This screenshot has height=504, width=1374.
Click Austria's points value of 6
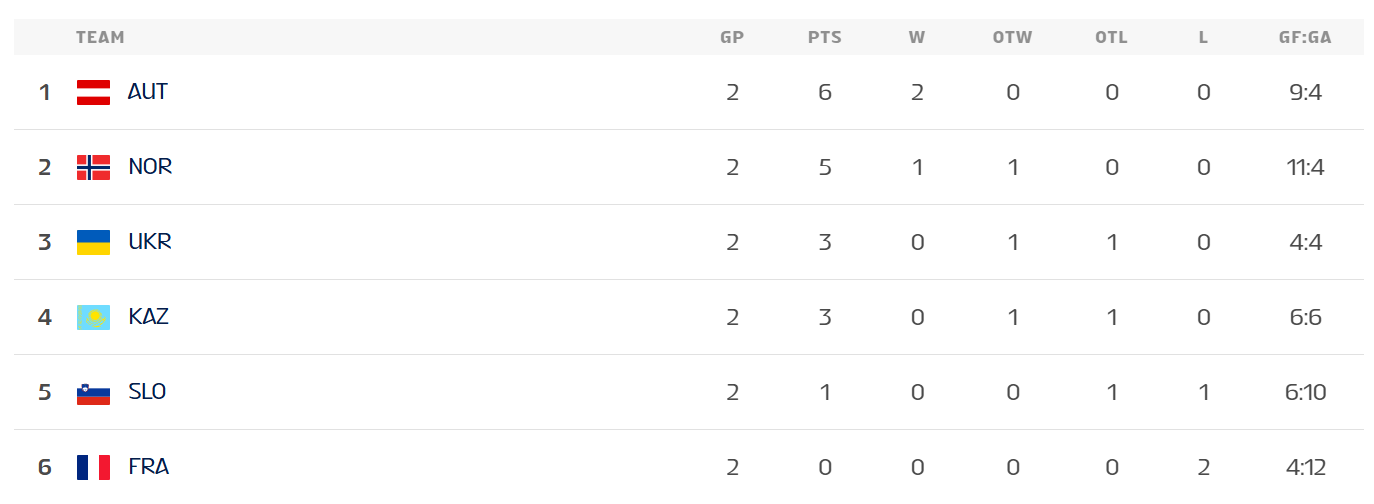click(825, 92)
